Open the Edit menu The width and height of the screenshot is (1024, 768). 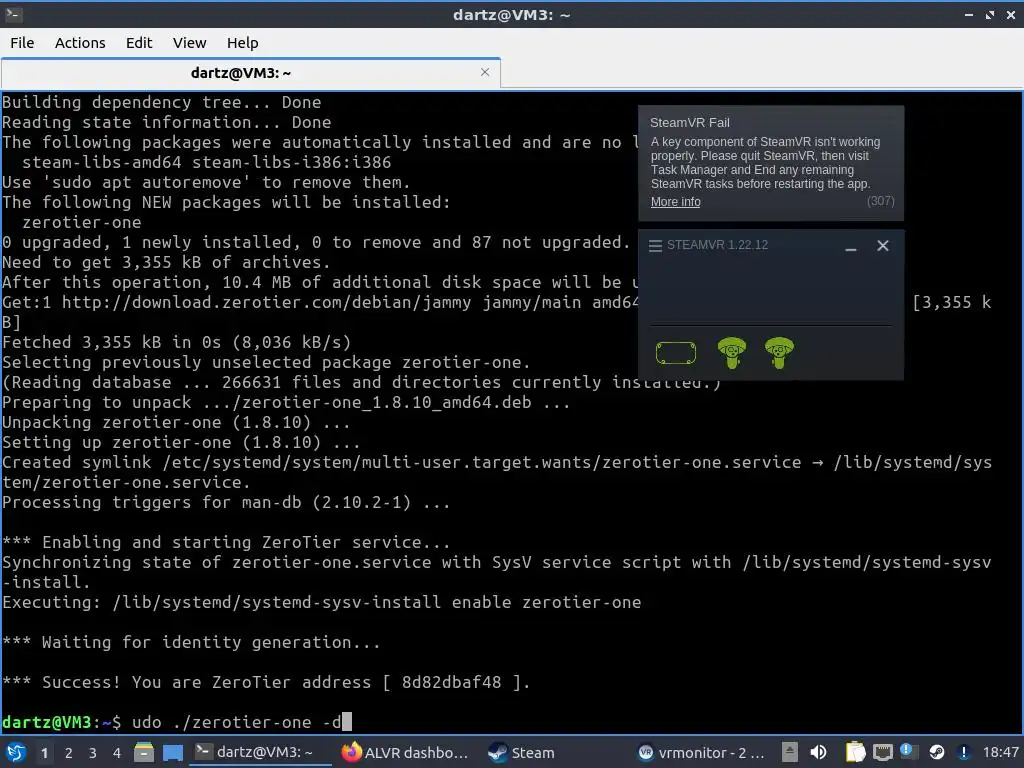click(x=138, y=42)
